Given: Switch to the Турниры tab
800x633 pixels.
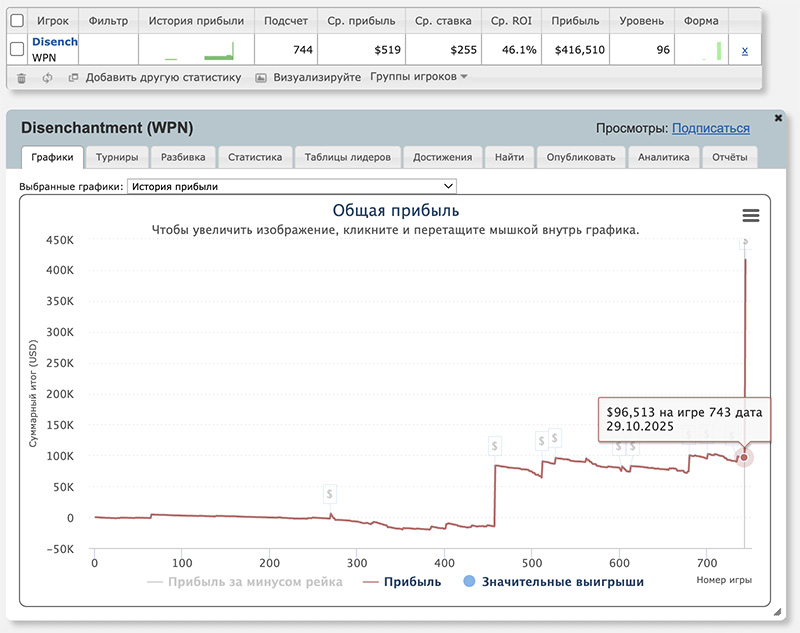Looking at the screenshot, I should click(116, 157).
